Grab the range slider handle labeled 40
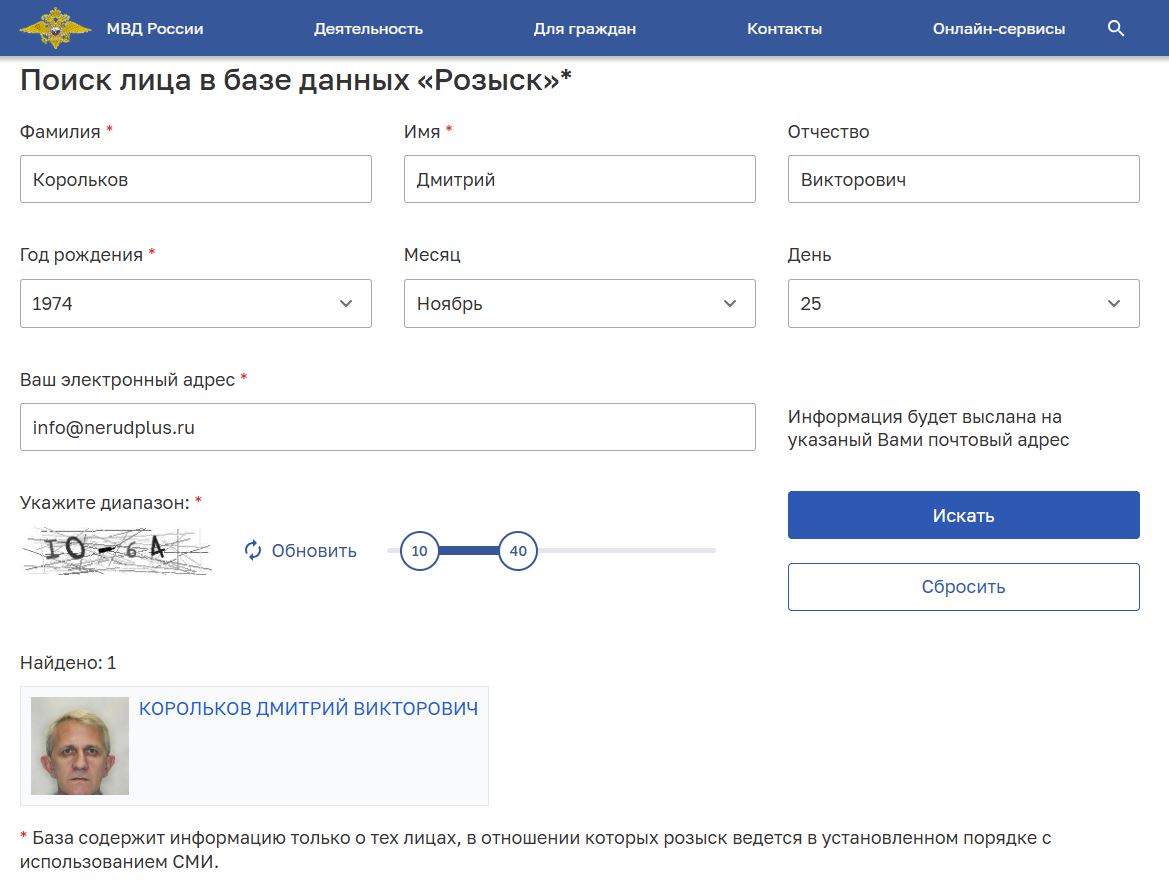Screen dimensions: 1169x883 point(518,551)
